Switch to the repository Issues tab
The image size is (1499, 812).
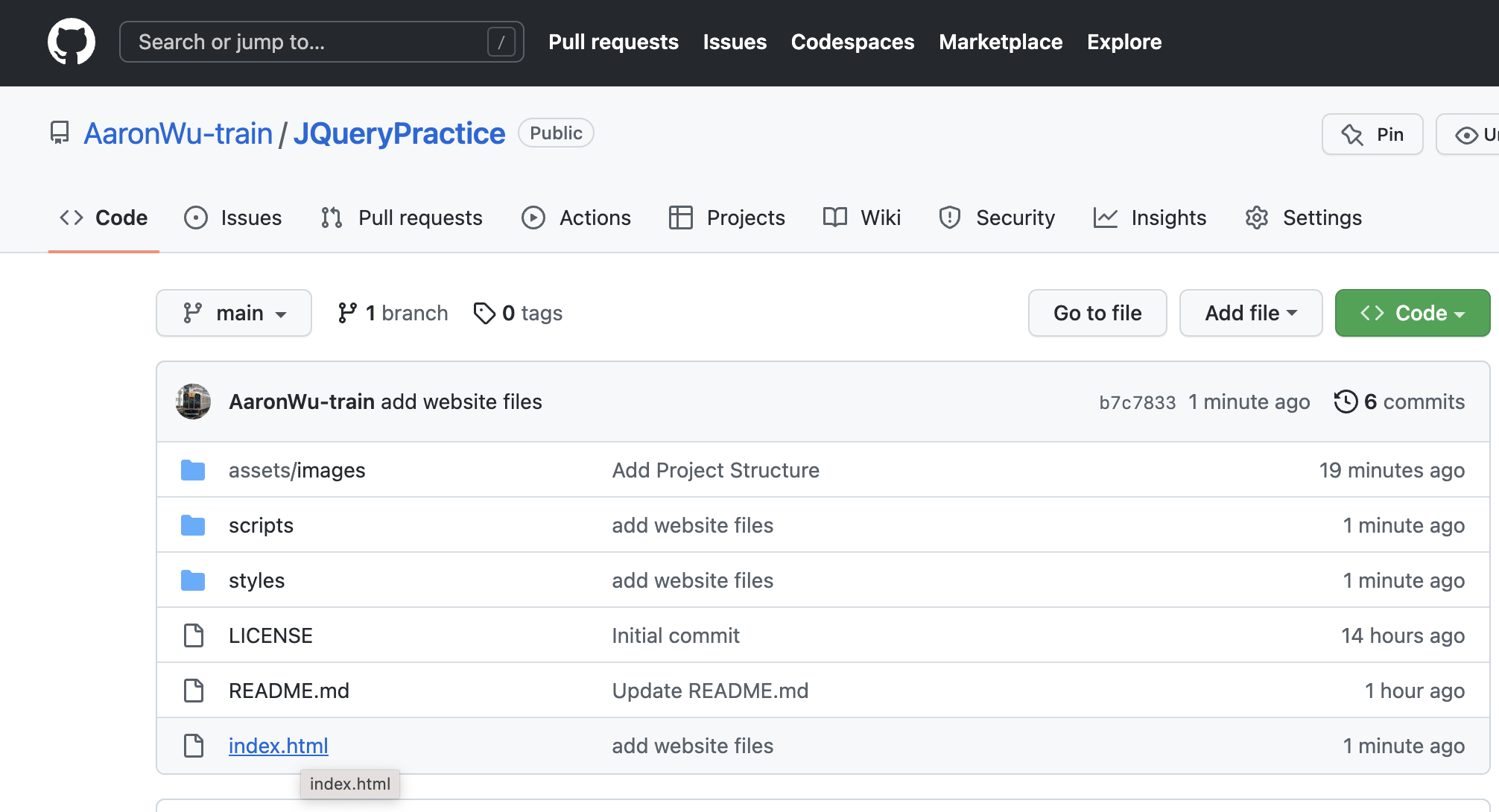[x=233, y=218]
